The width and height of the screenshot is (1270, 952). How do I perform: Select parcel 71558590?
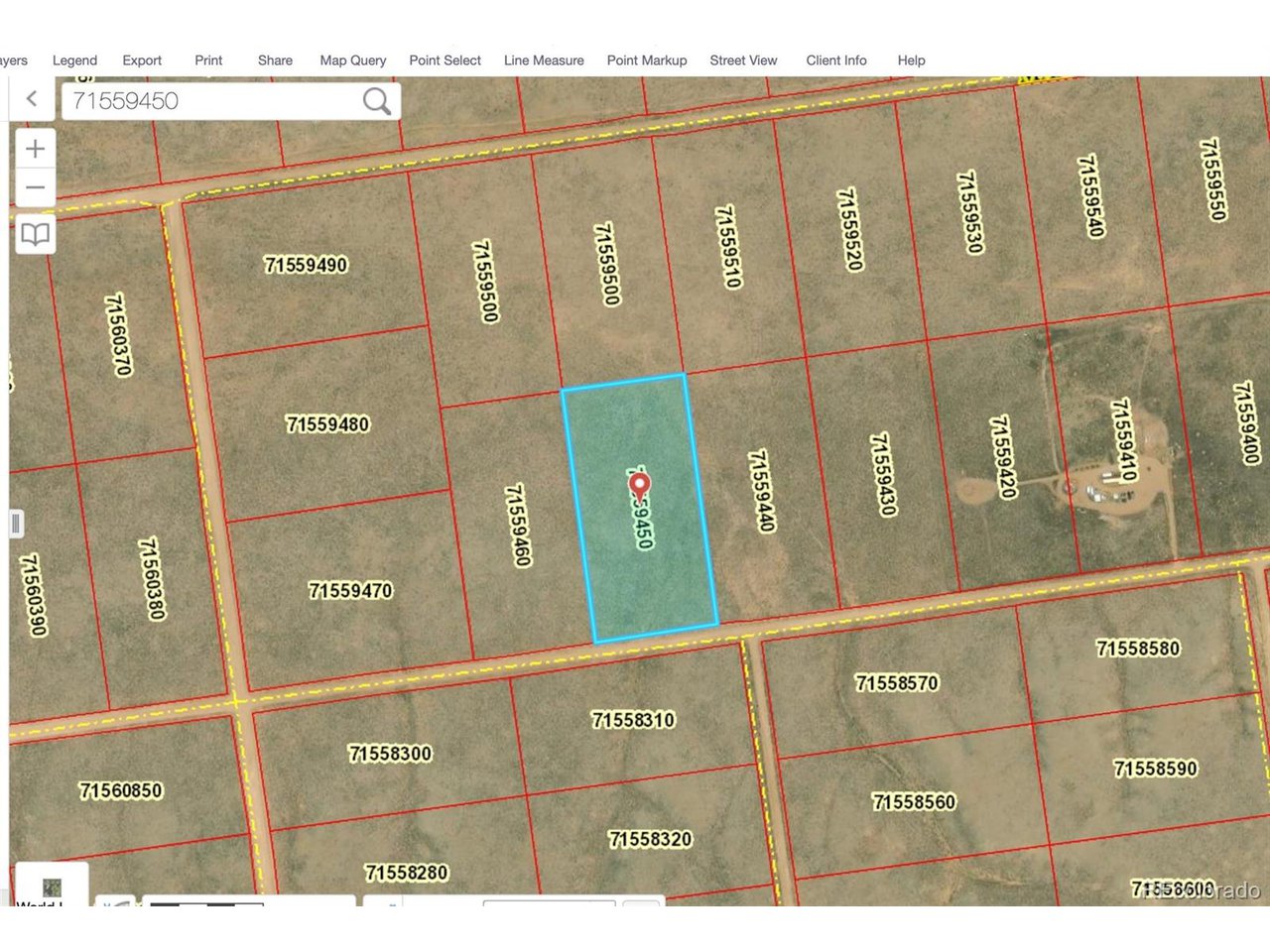coord(1155,769)
